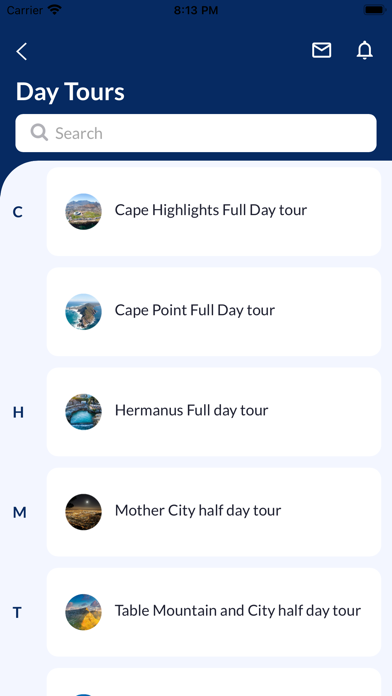392x696 pixels.
Task: Jump to section letter H
Action: coord(18,412)
